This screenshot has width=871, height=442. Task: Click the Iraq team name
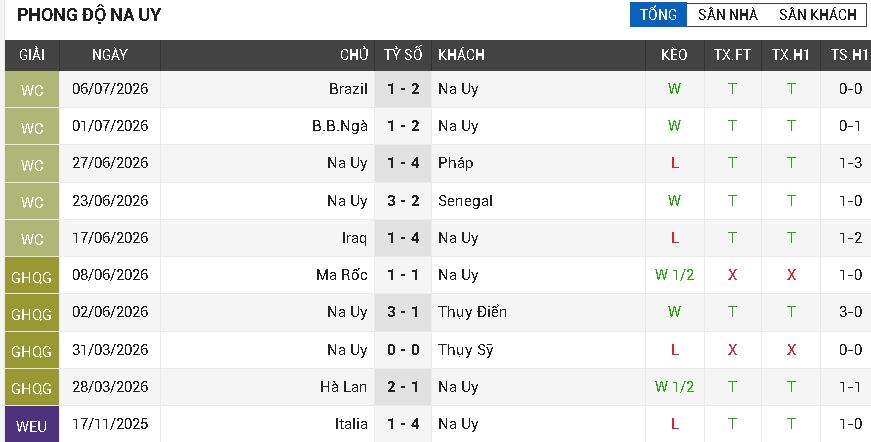pyautogui.click(x=354, y=238)
